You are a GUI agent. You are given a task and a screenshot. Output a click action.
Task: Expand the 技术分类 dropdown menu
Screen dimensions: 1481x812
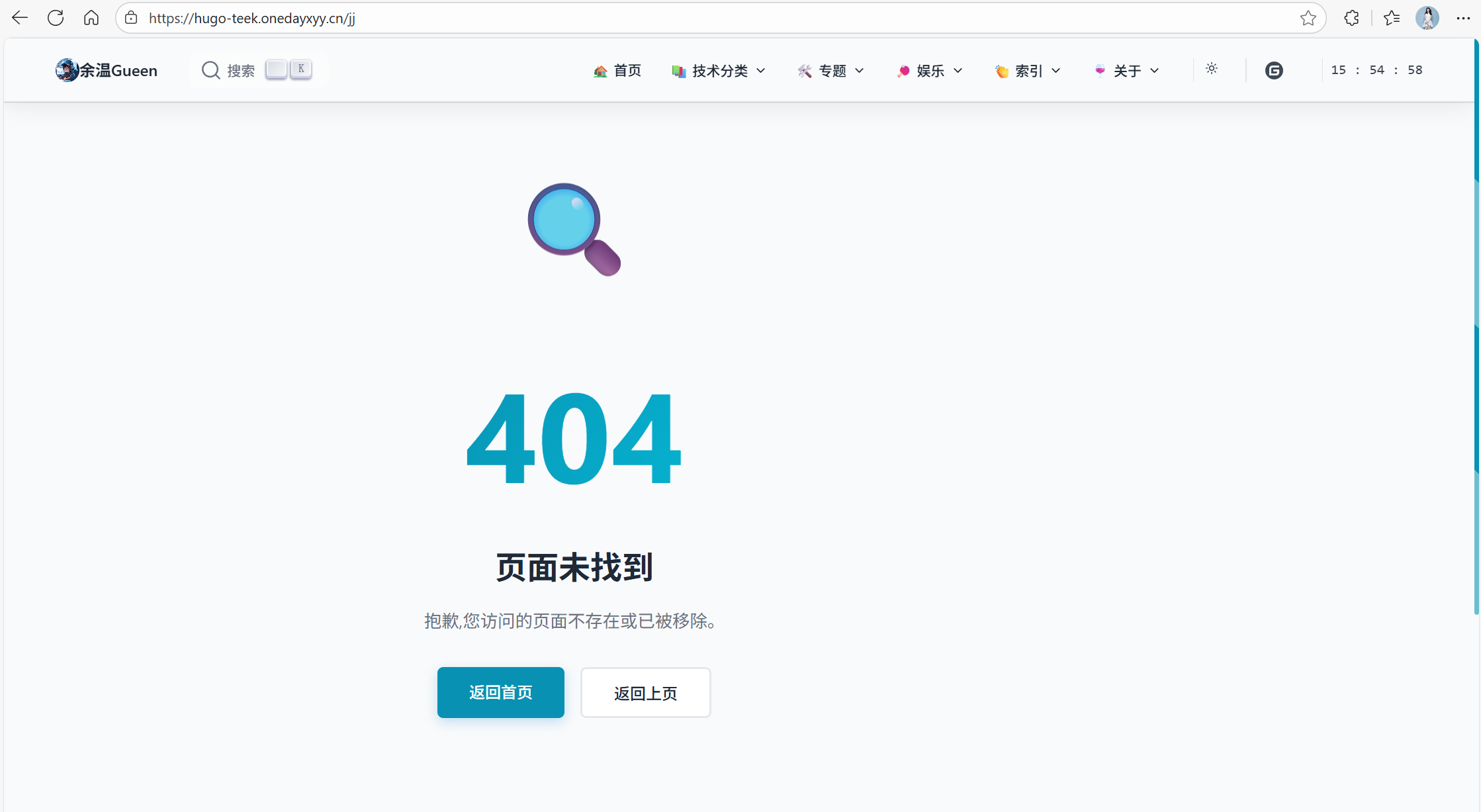[719, 71]
